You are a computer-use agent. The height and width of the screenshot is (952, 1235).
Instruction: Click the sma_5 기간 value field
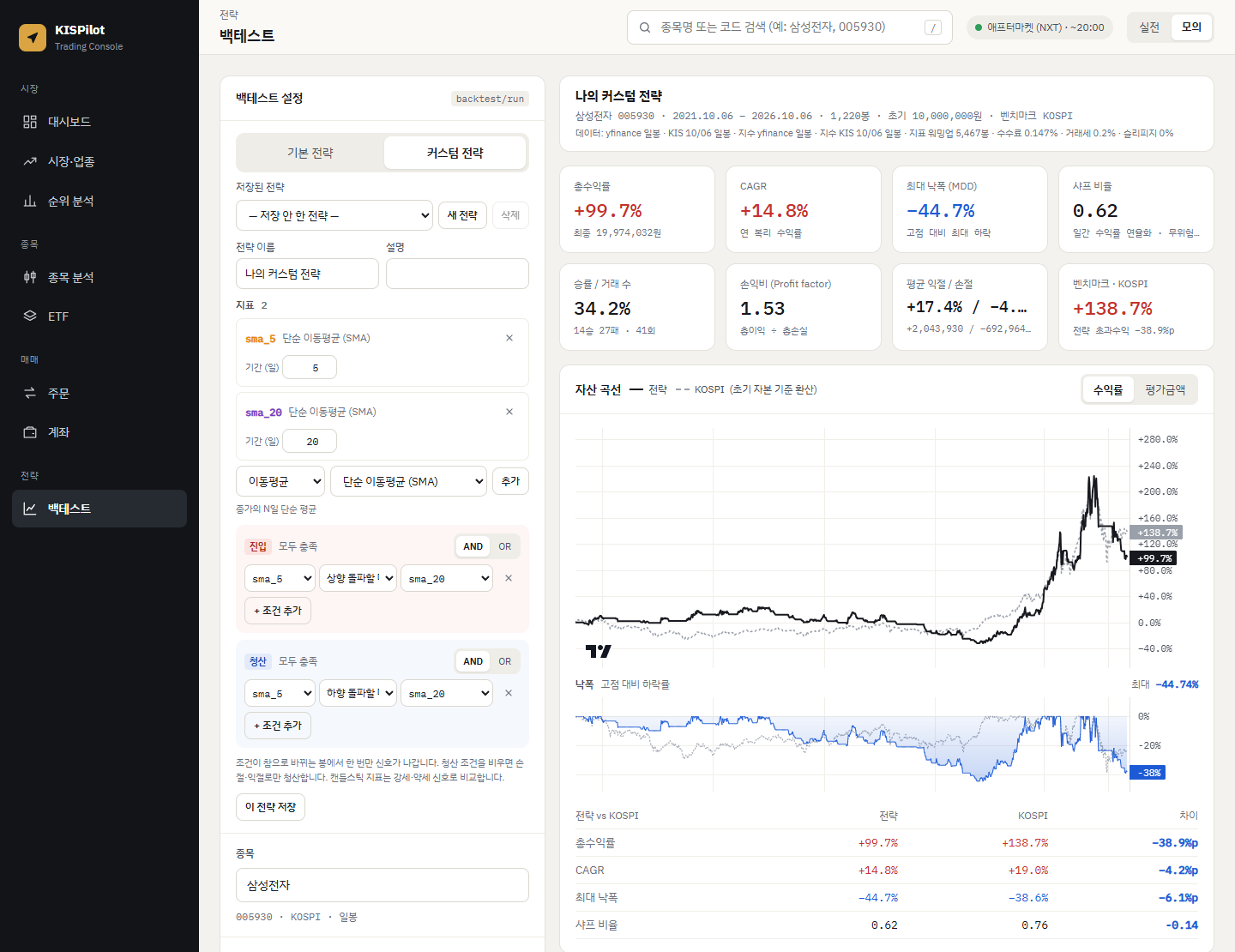[x=310, y=367]
